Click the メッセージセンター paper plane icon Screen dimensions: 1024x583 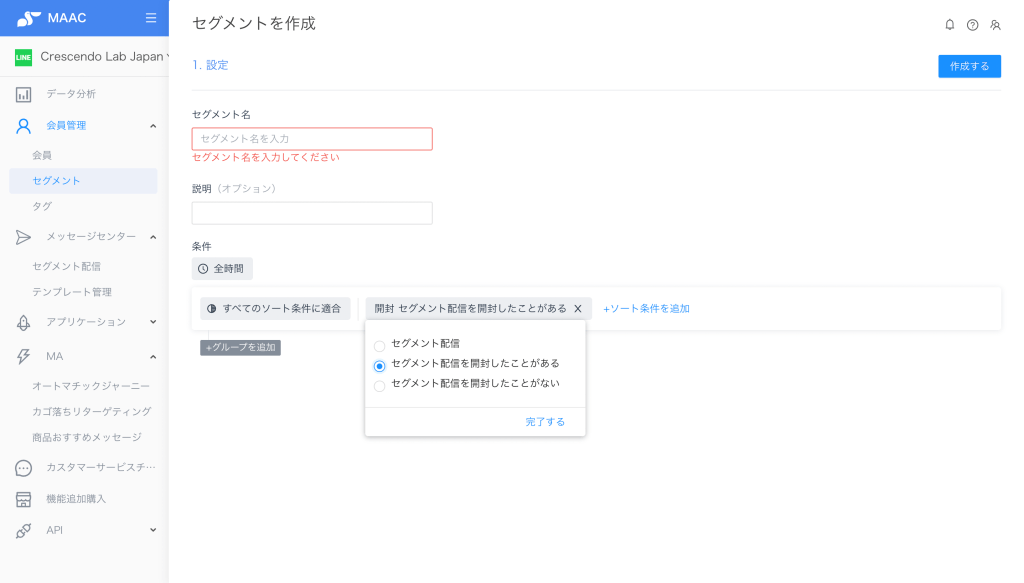tap(24, 237)
